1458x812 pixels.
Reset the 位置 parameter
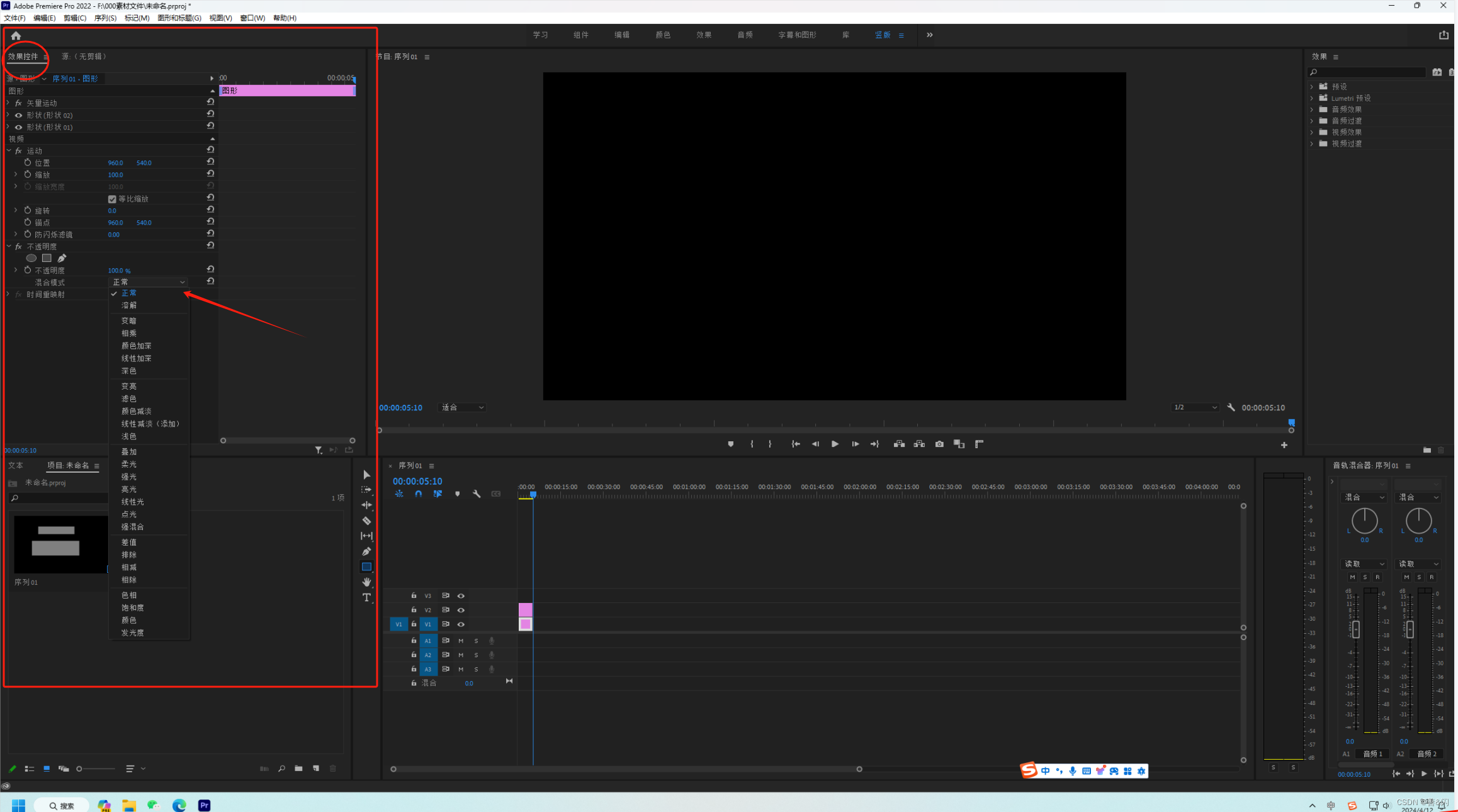211,162
